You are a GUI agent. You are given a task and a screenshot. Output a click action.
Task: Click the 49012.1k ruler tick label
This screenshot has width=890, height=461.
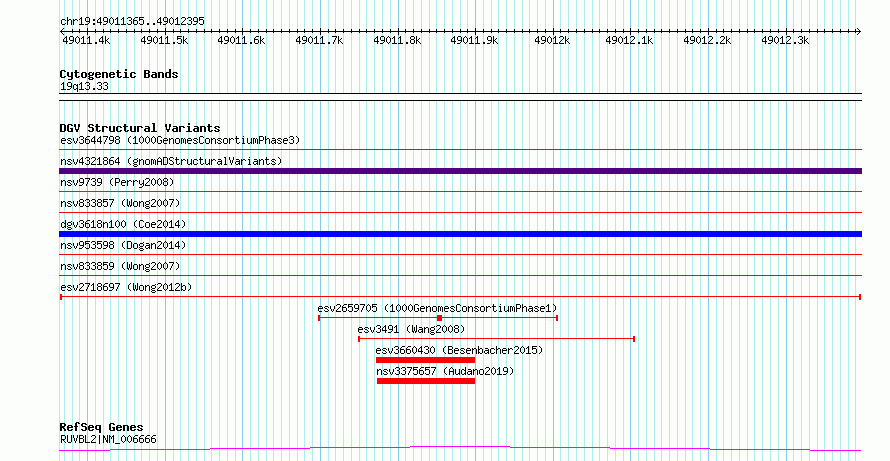pos(629,40)
